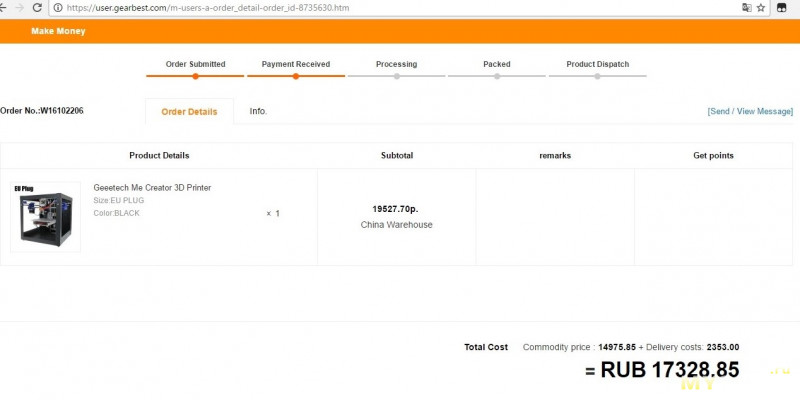Click the quantity × 1 text
The image size is (800, 400).
[x=273, y=214]
